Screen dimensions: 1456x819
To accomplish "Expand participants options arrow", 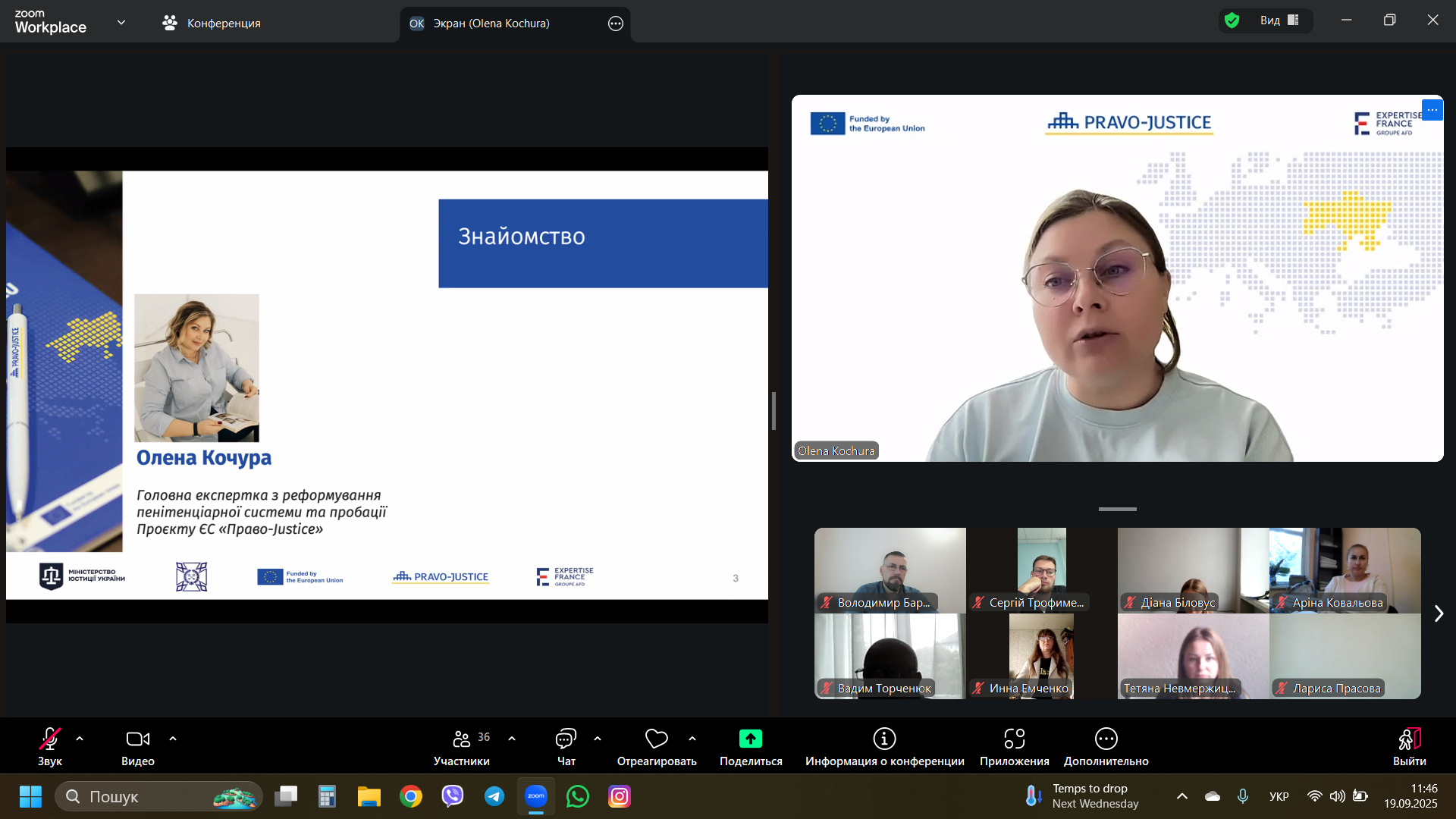I will [512, 739].
